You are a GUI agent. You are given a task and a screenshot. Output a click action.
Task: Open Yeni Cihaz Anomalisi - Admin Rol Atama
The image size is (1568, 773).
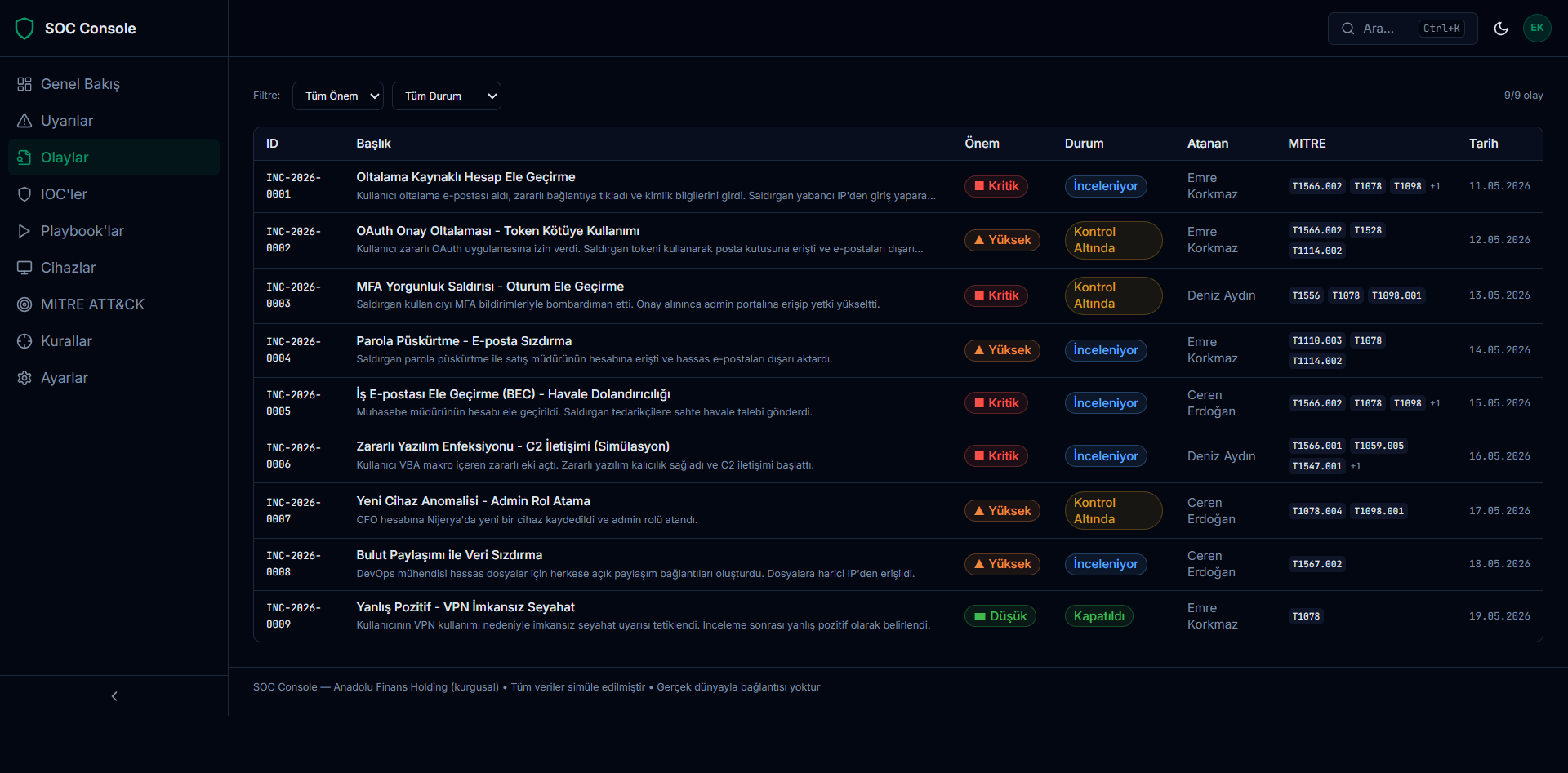(x=473, y=501)
